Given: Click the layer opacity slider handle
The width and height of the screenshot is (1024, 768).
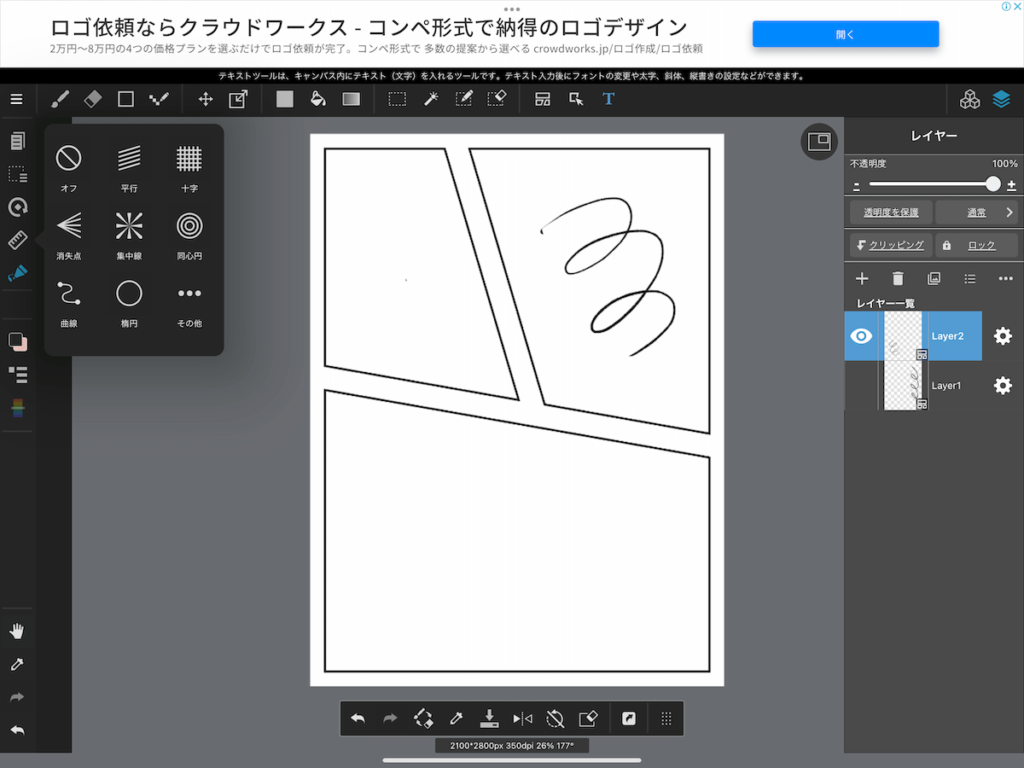Looking at the screenshot, I should [992, 184].
